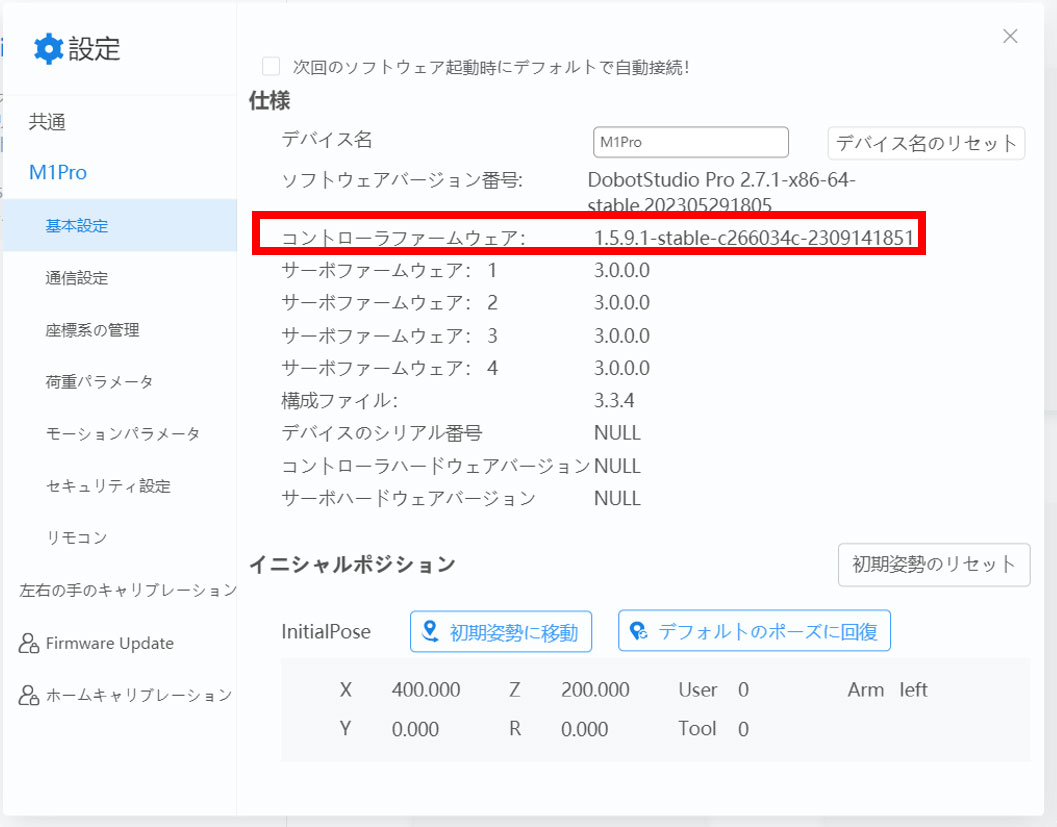
Task: Enable auto-connect on next software startup checkbox
Action: pos(271,67)
